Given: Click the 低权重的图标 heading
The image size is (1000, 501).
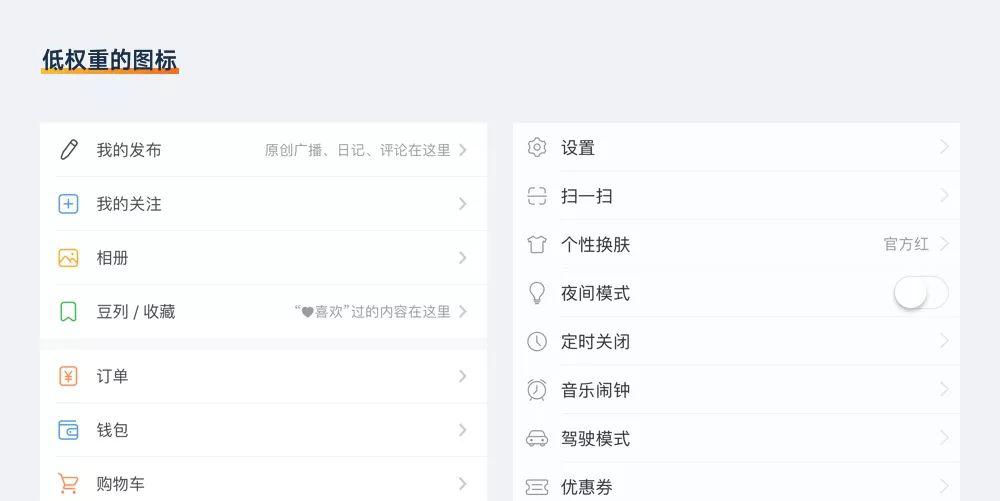Looking at the screenshot, I should click(x=110, y=60).
